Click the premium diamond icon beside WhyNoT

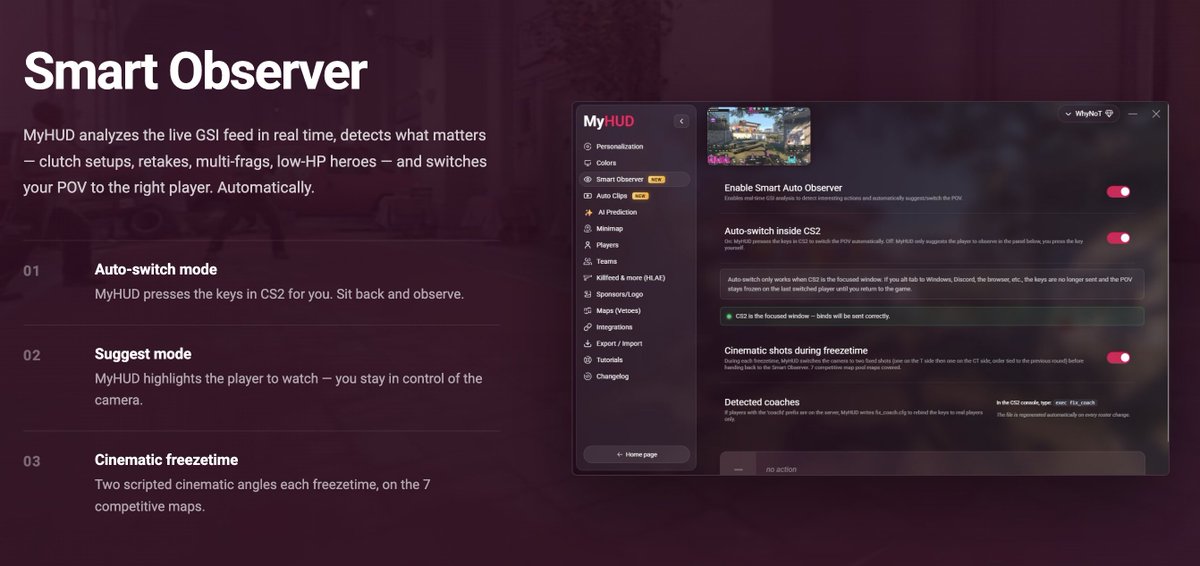[1109, 114]
